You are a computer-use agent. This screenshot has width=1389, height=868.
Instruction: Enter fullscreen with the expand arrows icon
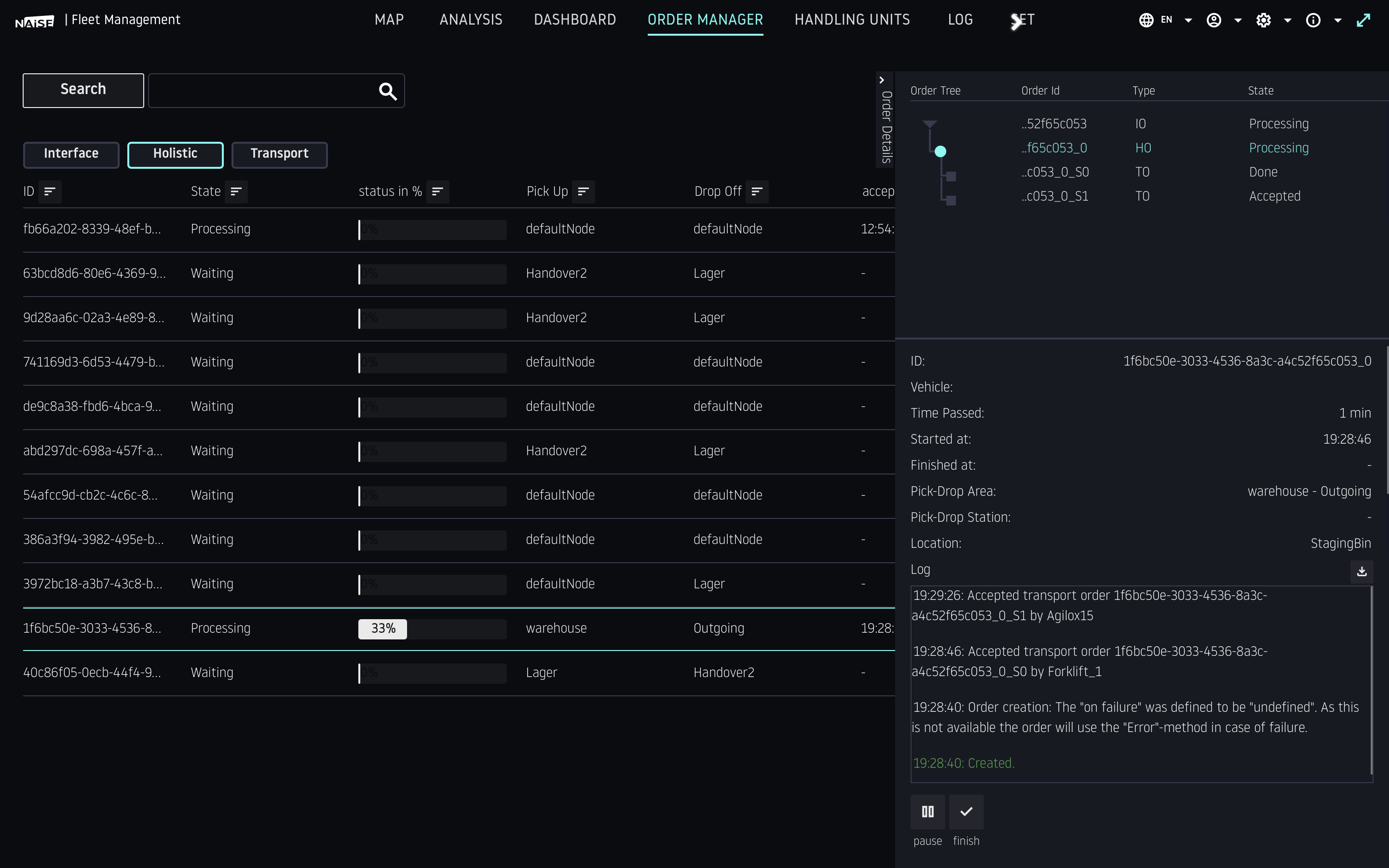click(x=1364, y=19)
